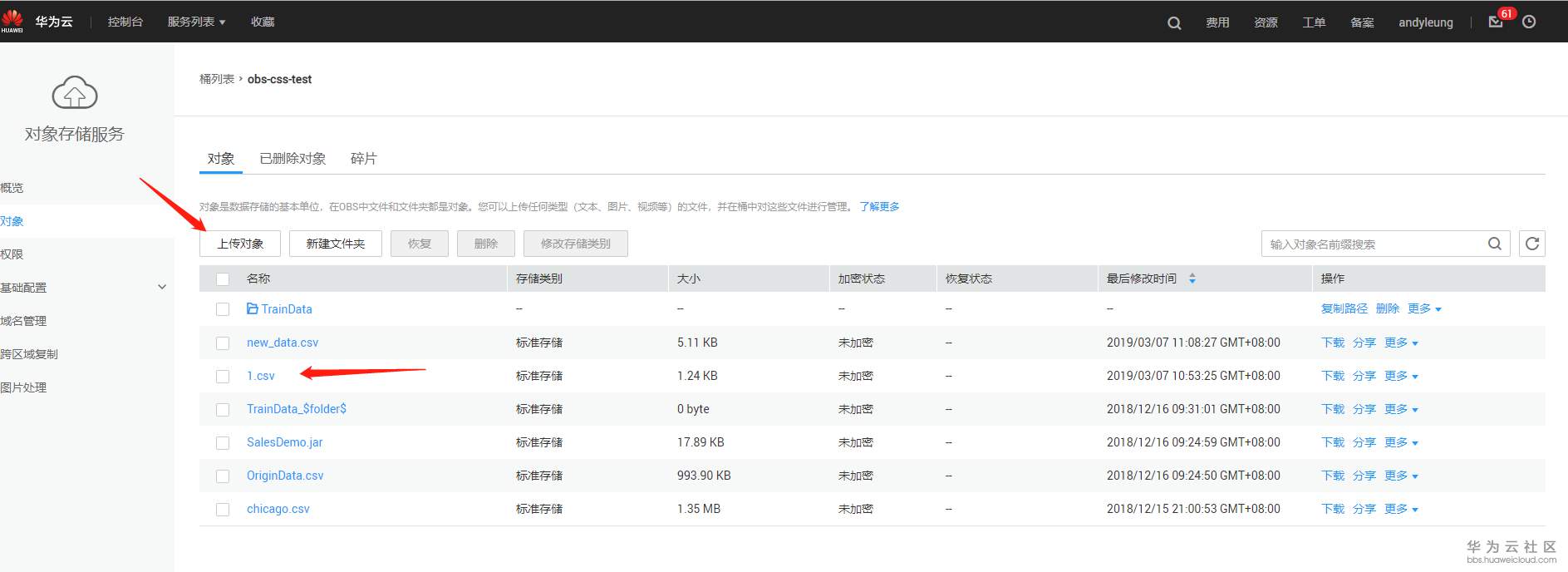
Task: Open the new_data.csv object link
Action: (x=283, y=343)
